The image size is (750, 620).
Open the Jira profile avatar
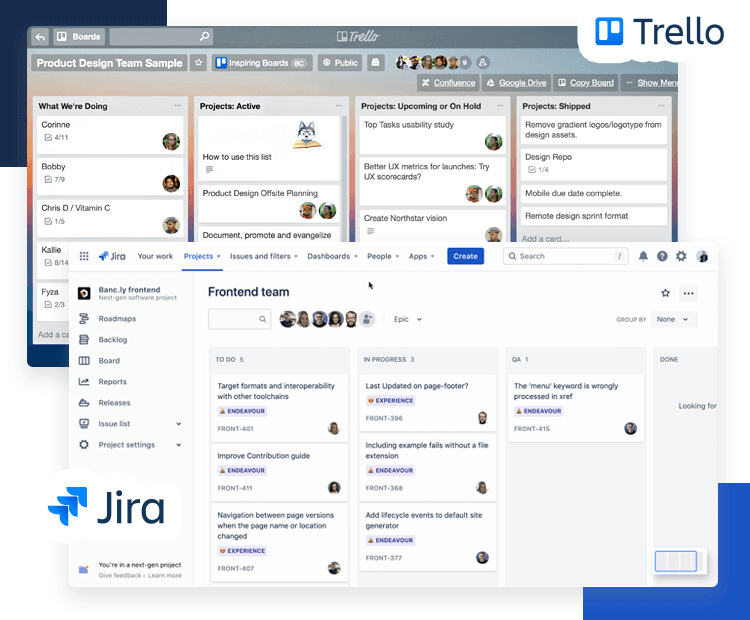(702, 256)
